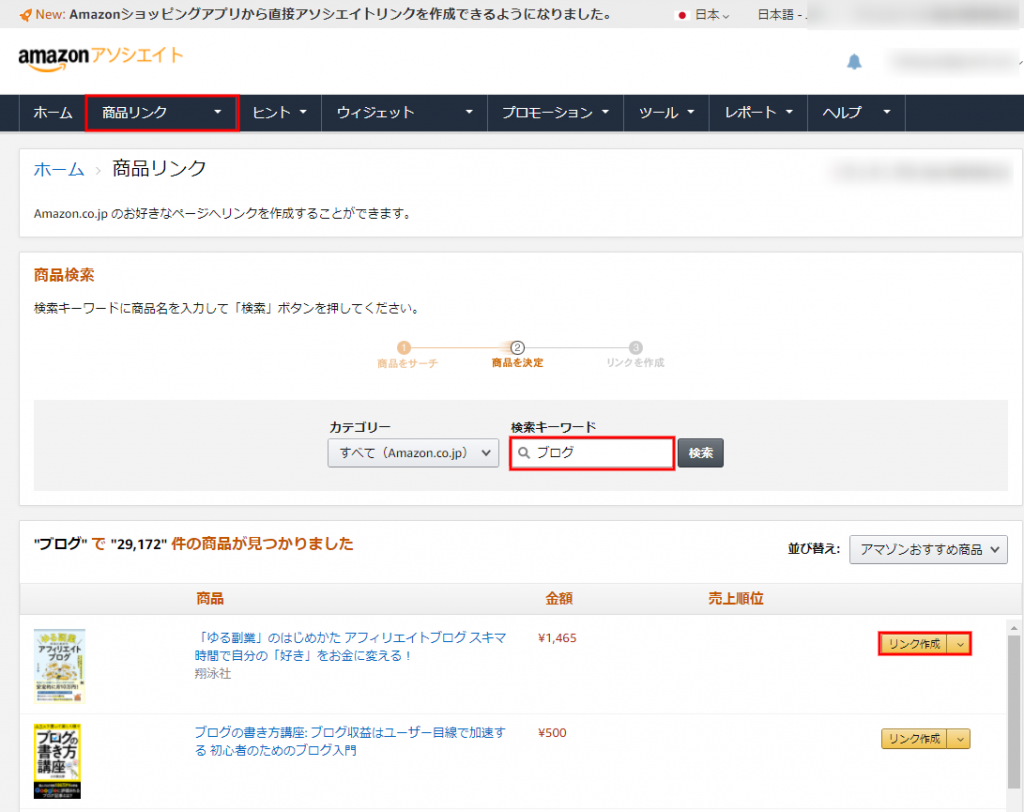
Task: Click the 商品検索 section heading
Action: click(x=64, y=275)
